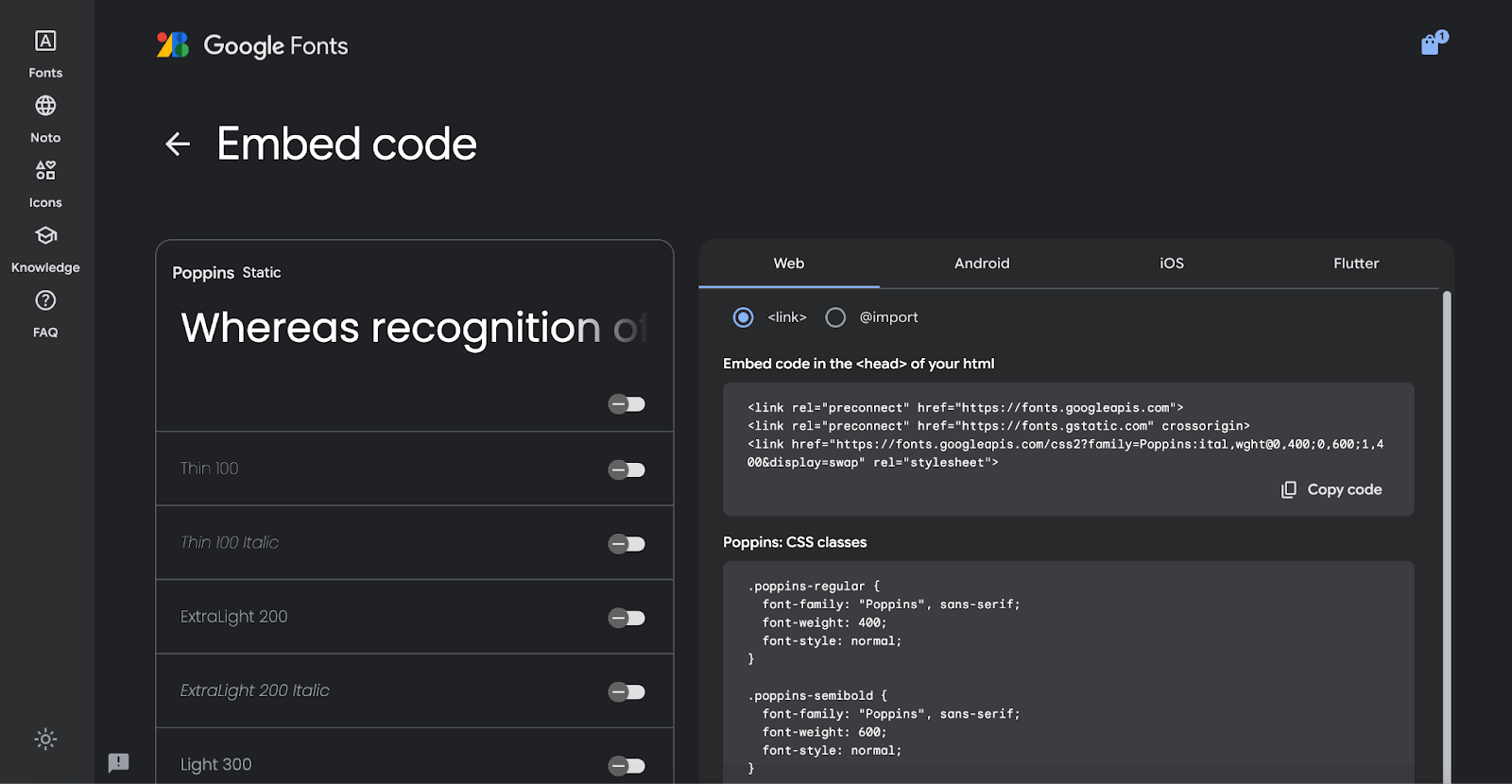Turn on the ExtraLight 200 style
Viewport: 1512px width, 784px height.
click(626, 618)
